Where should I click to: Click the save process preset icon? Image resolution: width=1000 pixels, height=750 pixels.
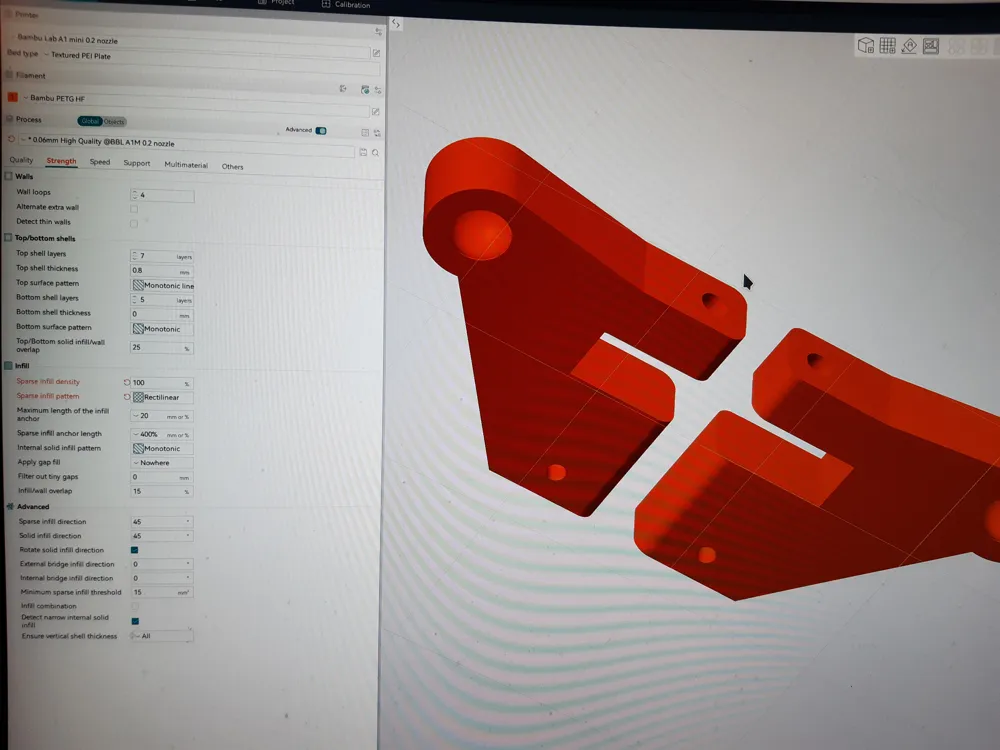[x=363, y=152]
